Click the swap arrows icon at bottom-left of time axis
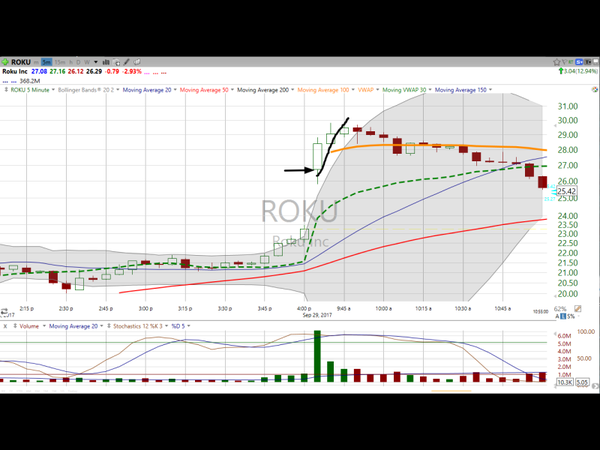Screen dimensions: 600x450 [x=4, y=312]
